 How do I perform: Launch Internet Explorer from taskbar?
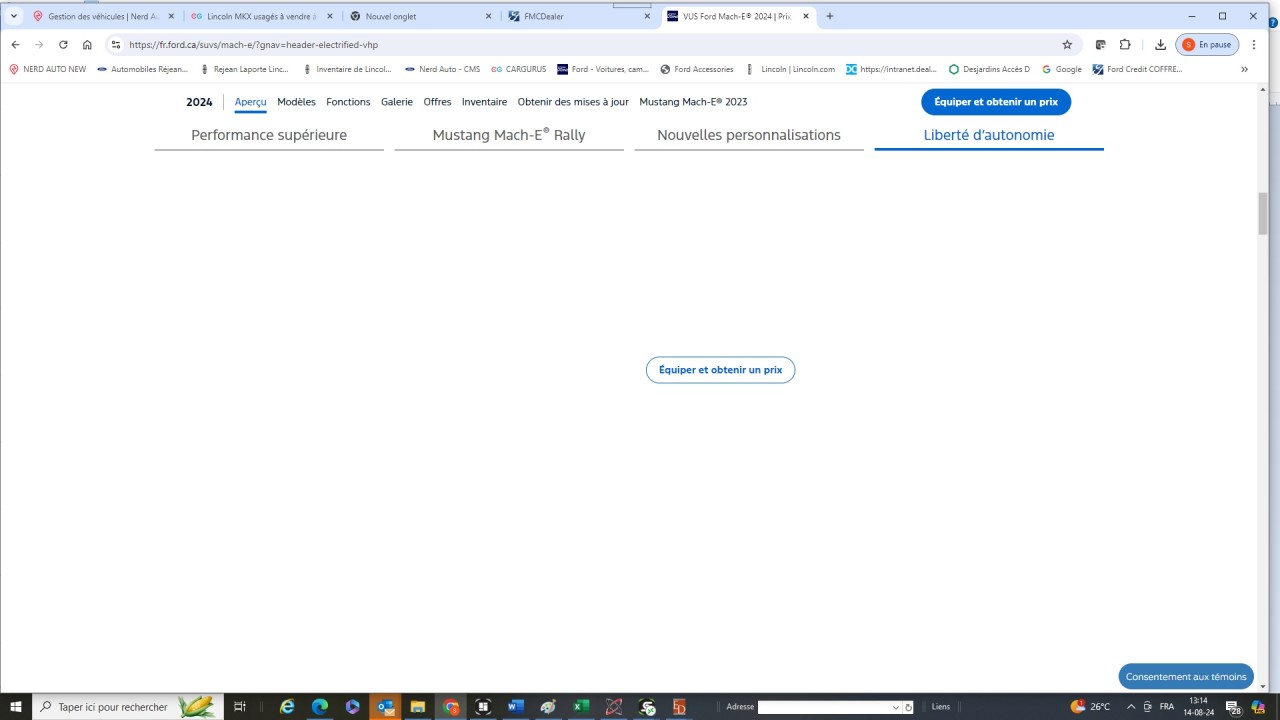[287, 707]
